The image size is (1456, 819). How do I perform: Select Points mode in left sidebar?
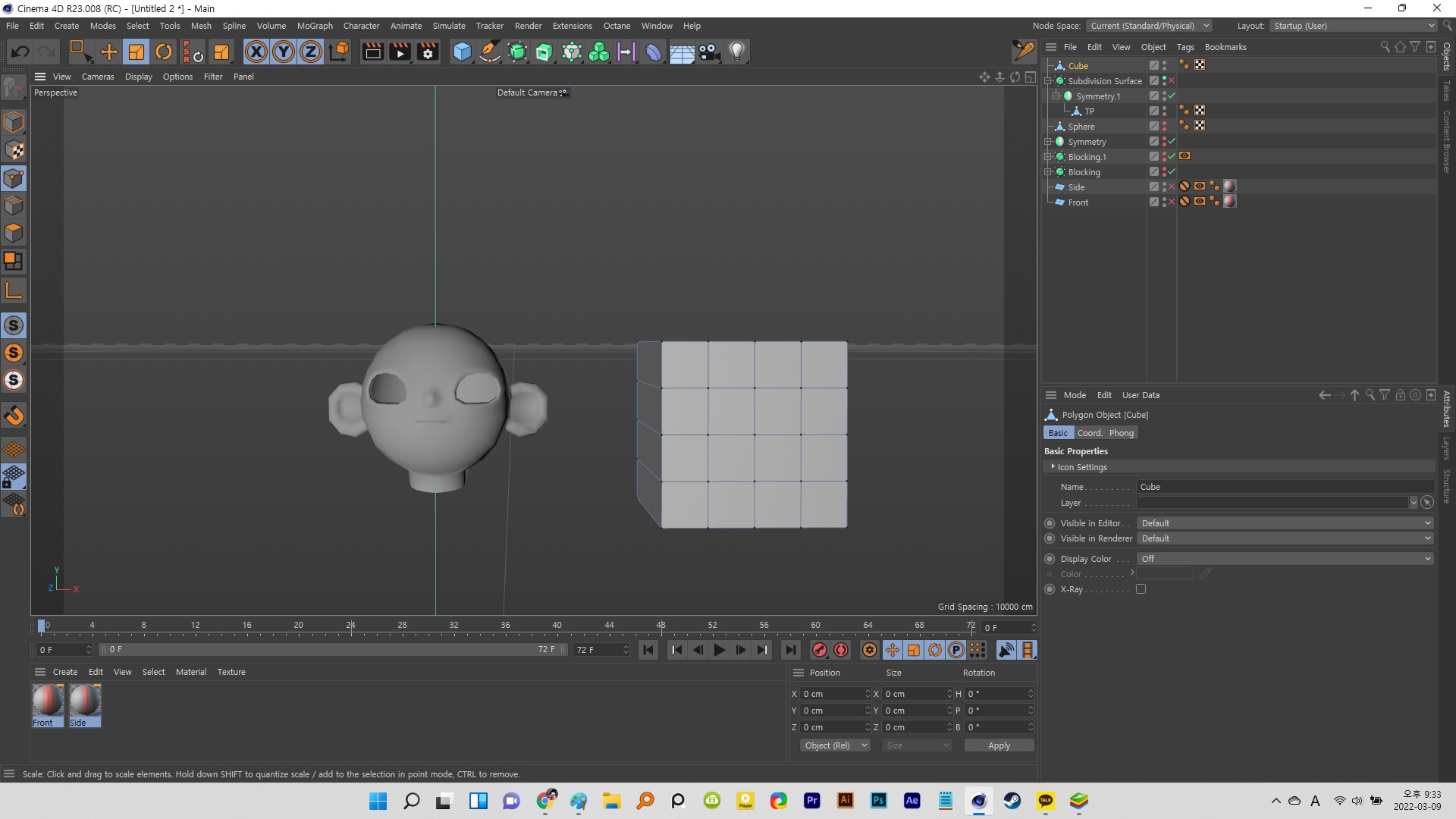click(14, 178)
